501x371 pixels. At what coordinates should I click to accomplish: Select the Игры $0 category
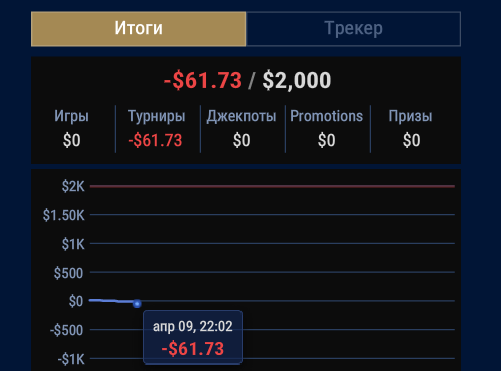click(x=72, y=128)
